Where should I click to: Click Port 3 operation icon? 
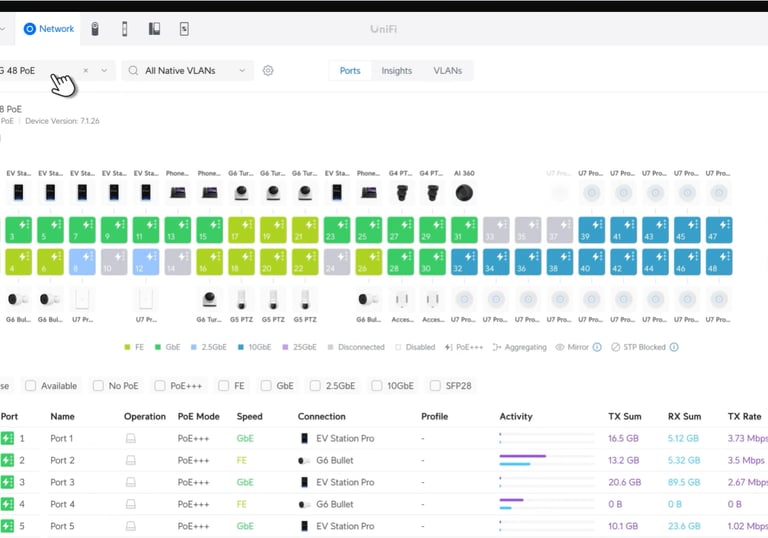click(x=131, y=482)
